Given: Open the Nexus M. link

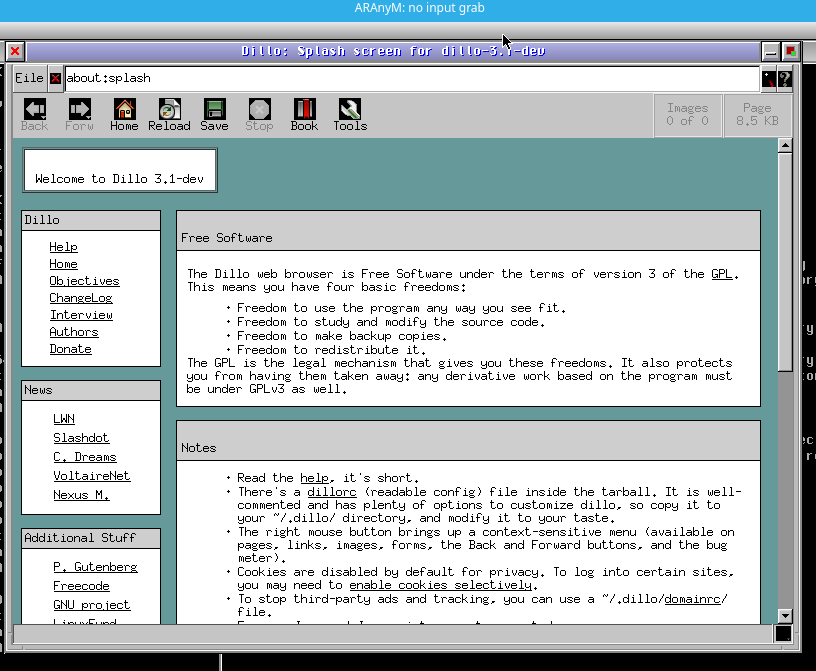Looking at the screenshot, I should tap(81, 495).
